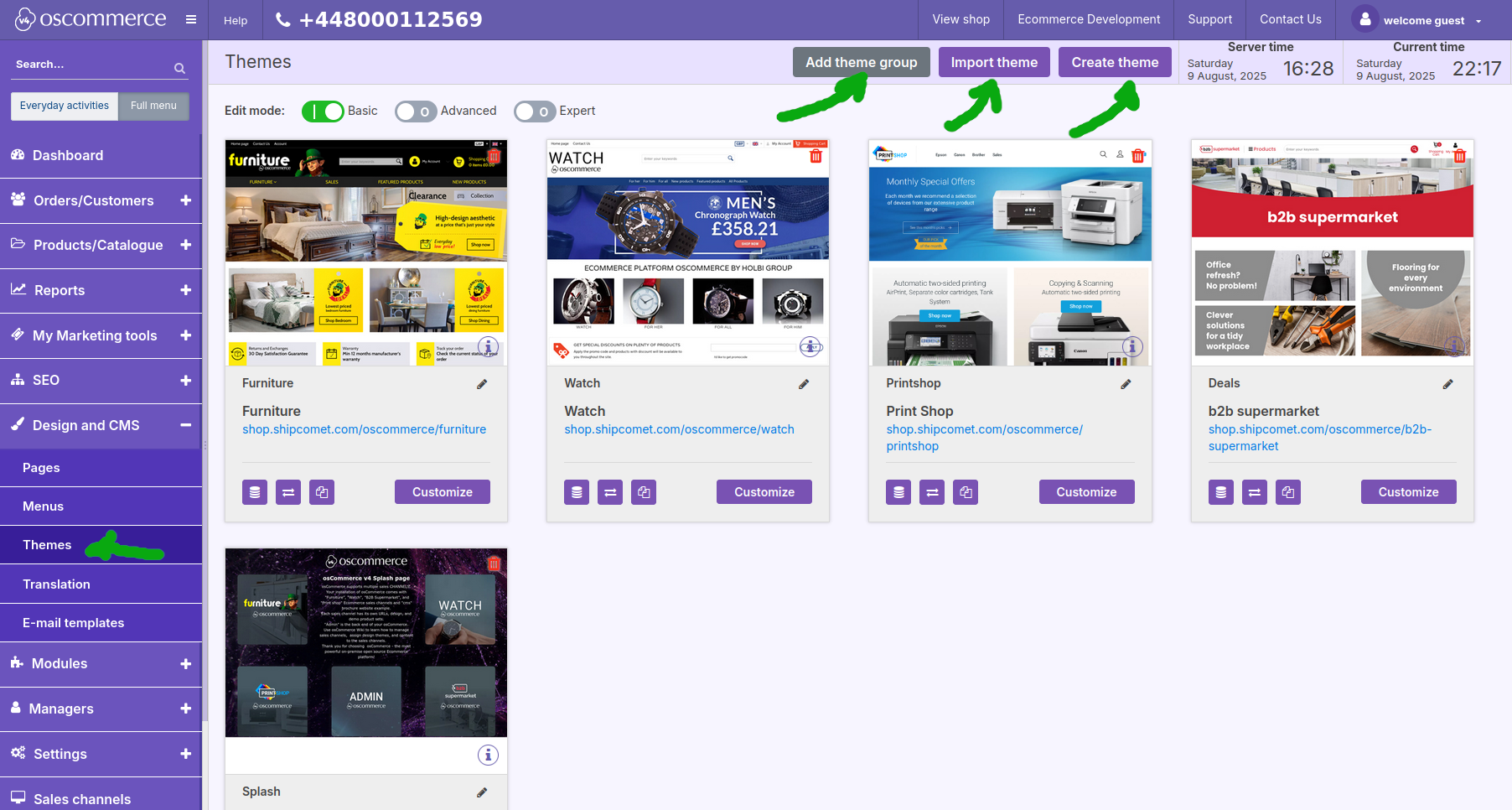Click the Create theme button
The width and height of the screenshot is (1512, 810).
(1115, 62)
